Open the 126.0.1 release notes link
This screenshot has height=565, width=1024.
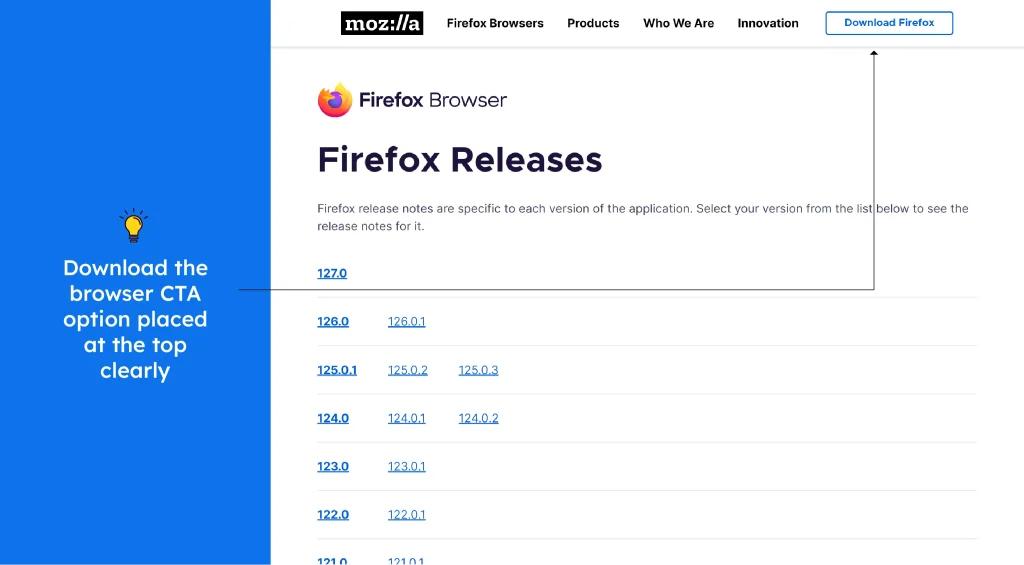coord(406,321)
